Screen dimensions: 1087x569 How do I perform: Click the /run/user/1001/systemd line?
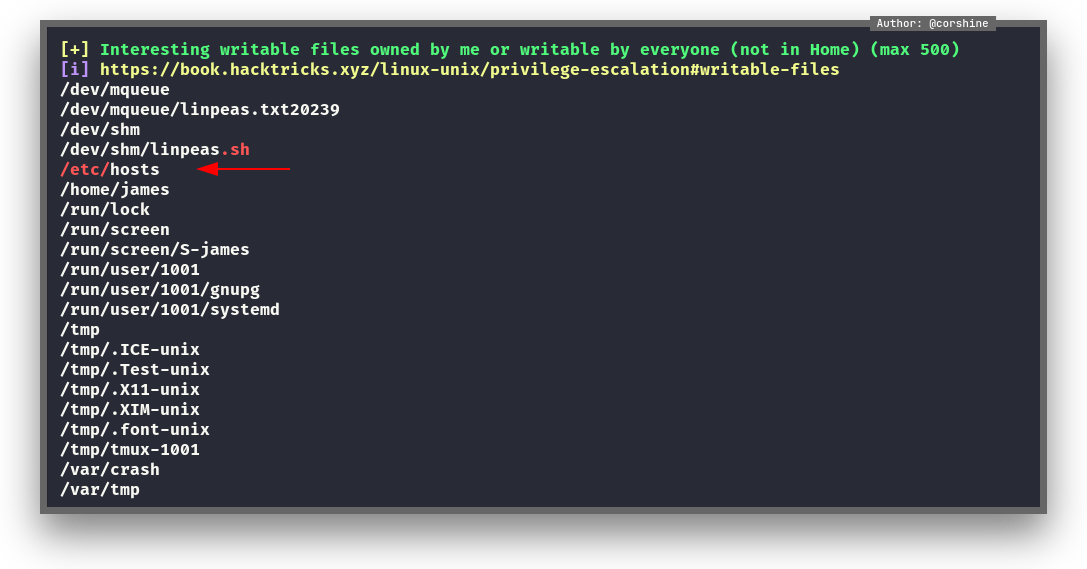[x=170, y=310]
